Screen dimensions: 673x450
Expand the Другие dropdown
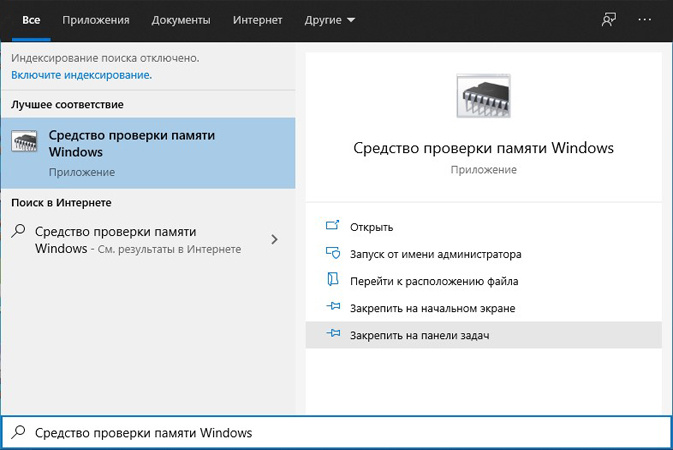[330, 20]
